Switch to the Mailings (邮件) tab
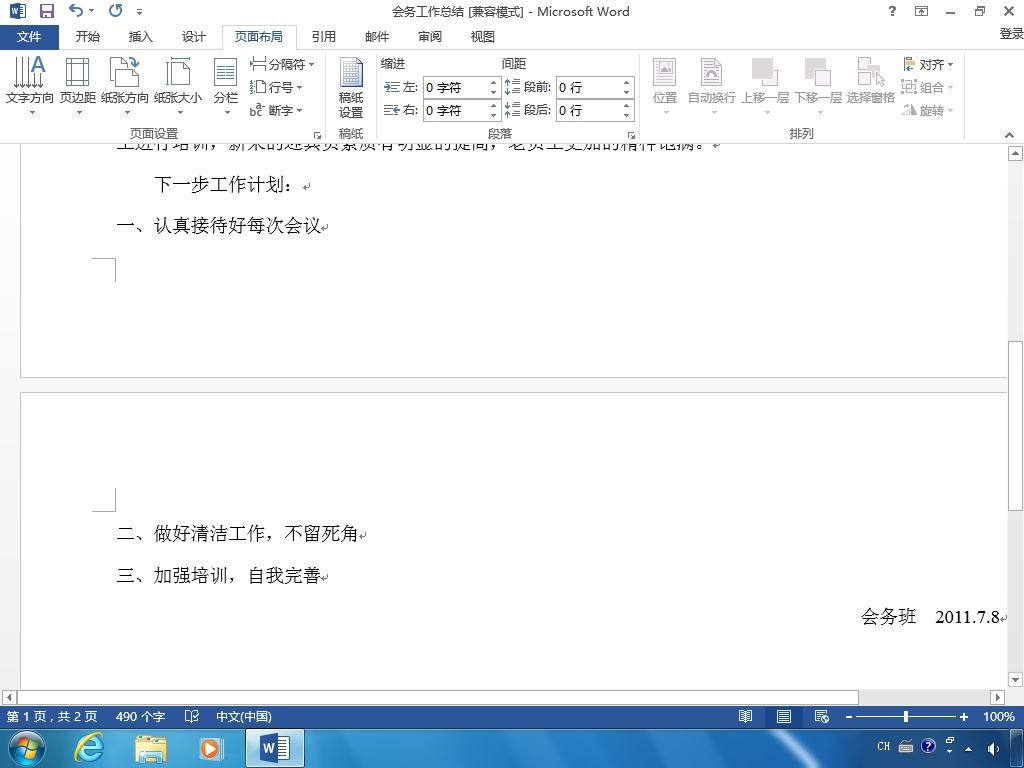The width and height of the screenshot is (1024, 768). pyautogui.click(x=377, y=37)
